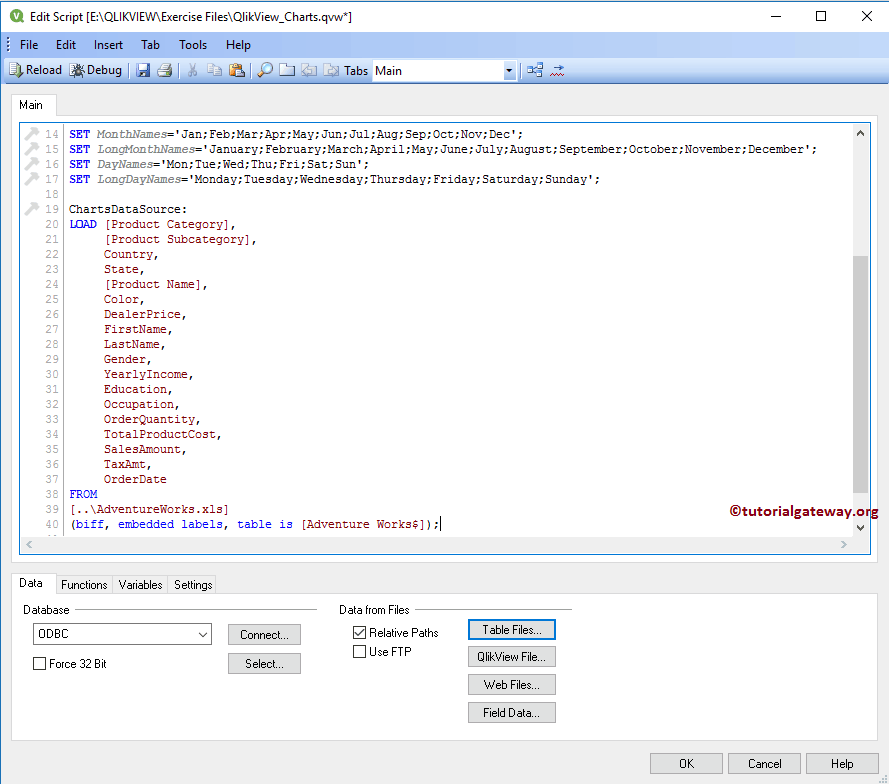Viewport: 889px width, 784px height.
Task: Switch to the Variables tab
Action: coord(140,585)
